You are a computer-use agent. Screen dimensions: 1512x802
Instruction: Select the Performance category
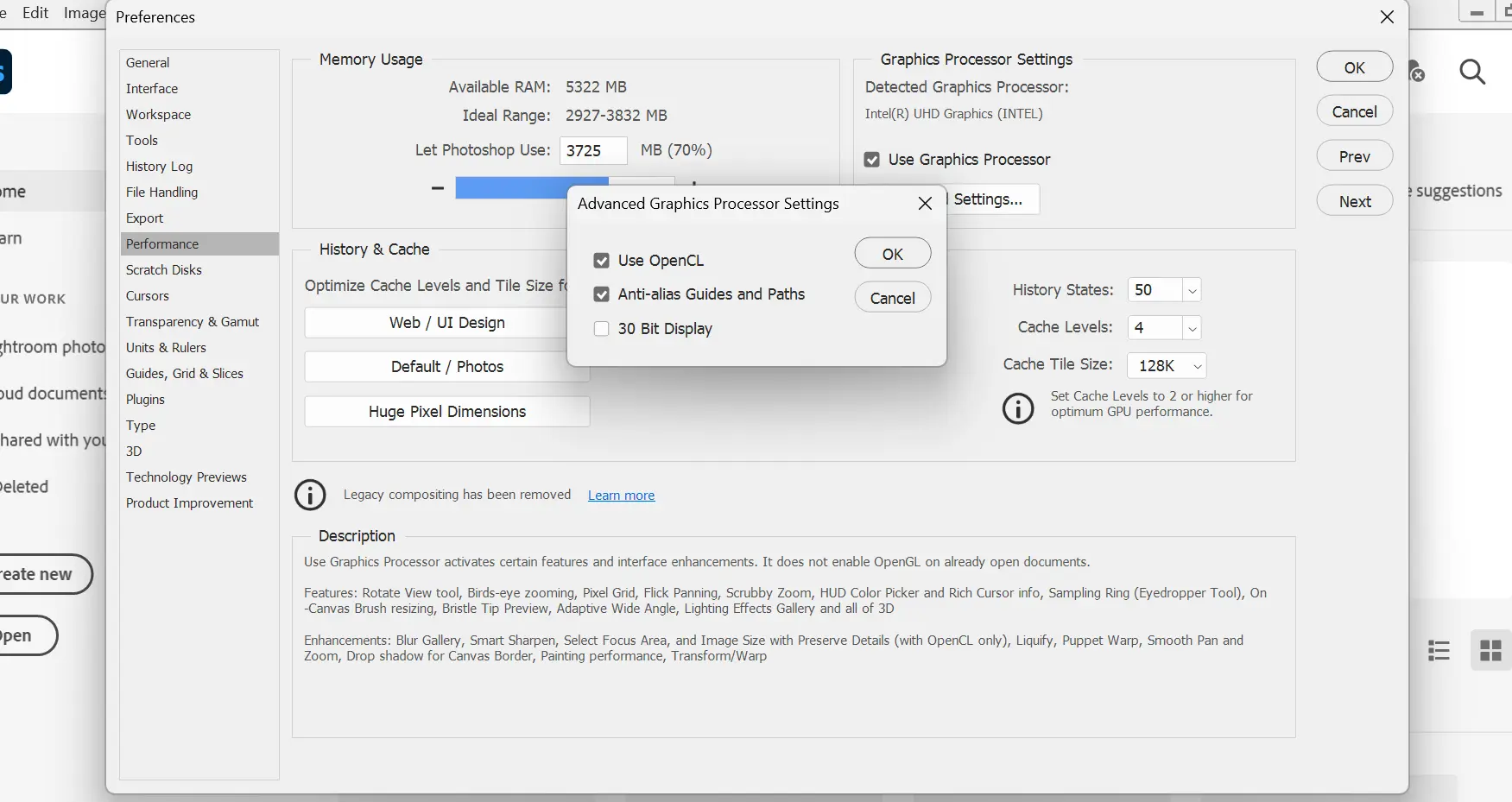click(199, 244)
